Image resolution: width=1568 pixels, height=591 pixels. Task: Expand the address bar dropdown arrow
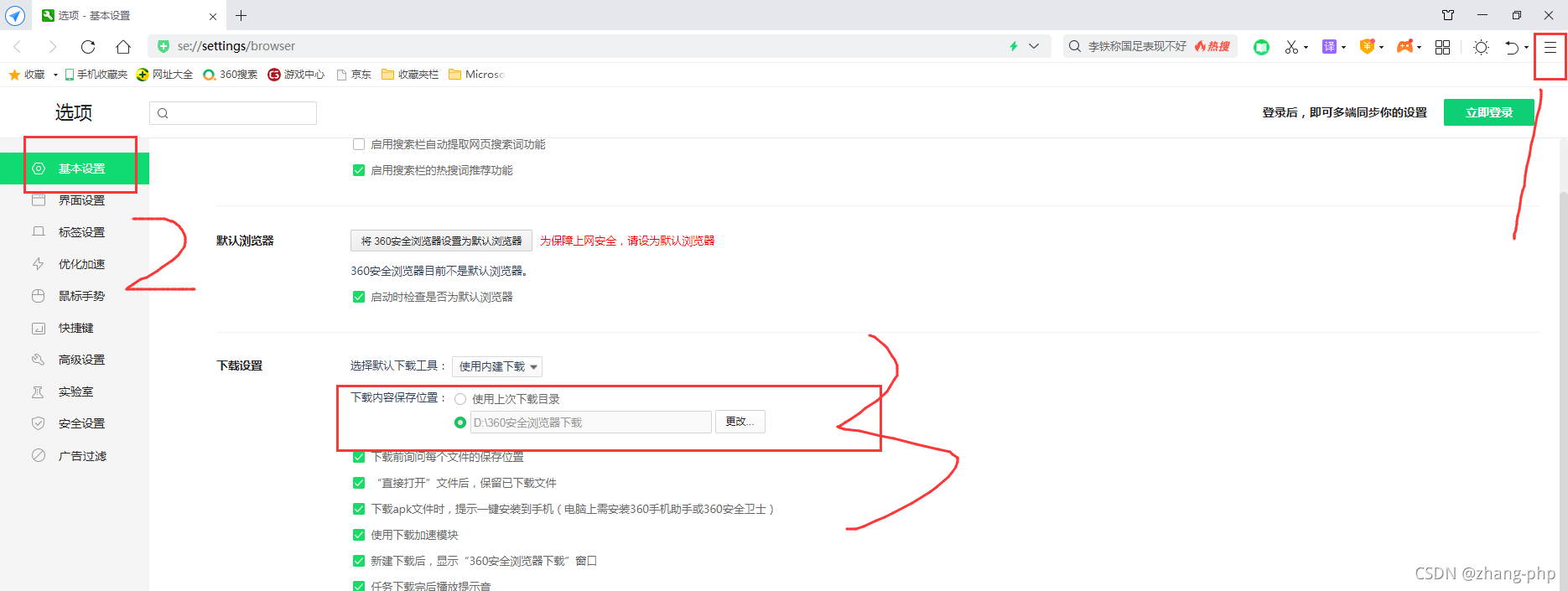click(1034, 46)
